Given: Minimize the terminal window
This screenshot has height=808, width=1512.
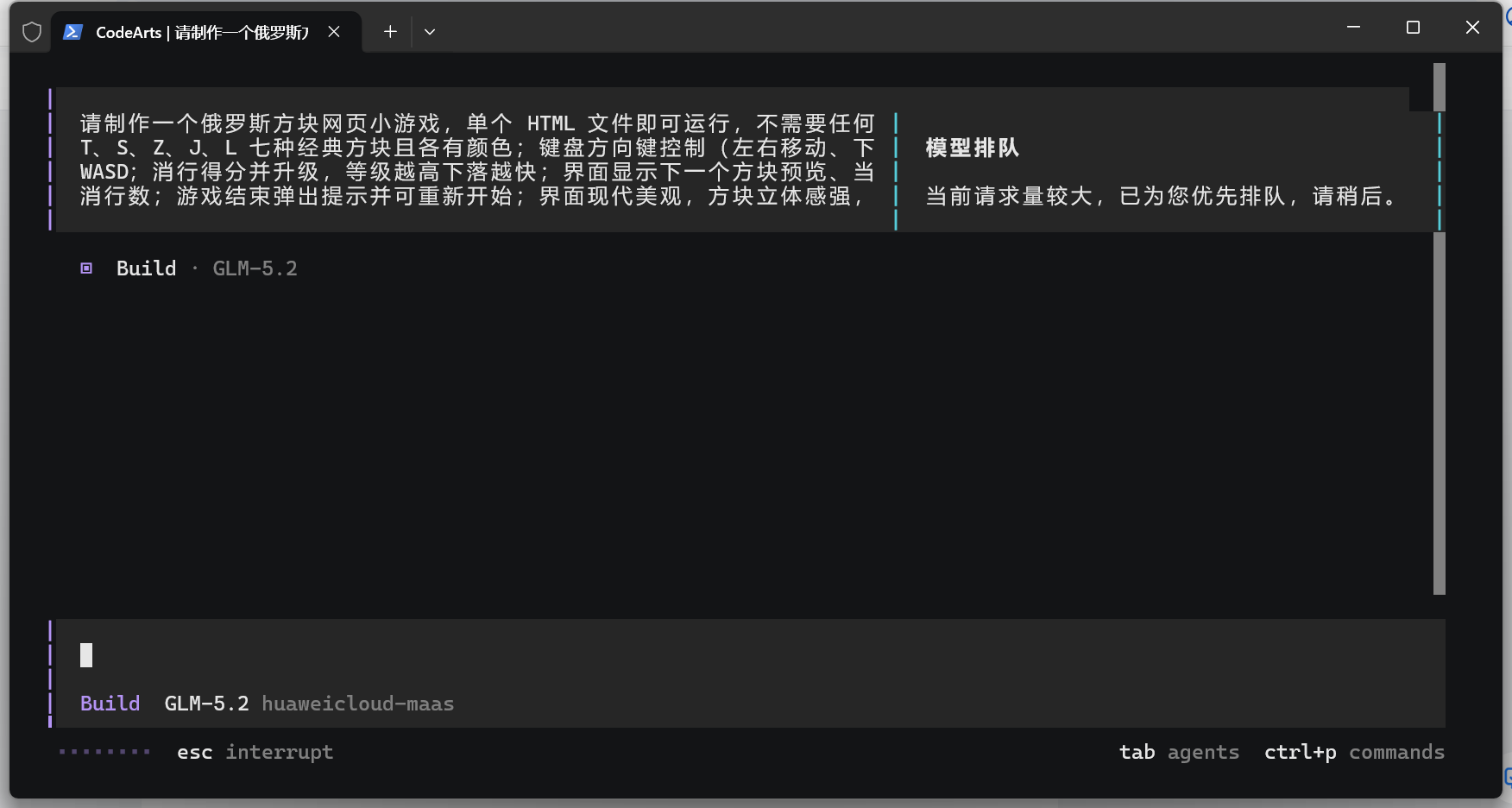Looking at the screenshot, I should (1353, 28).
